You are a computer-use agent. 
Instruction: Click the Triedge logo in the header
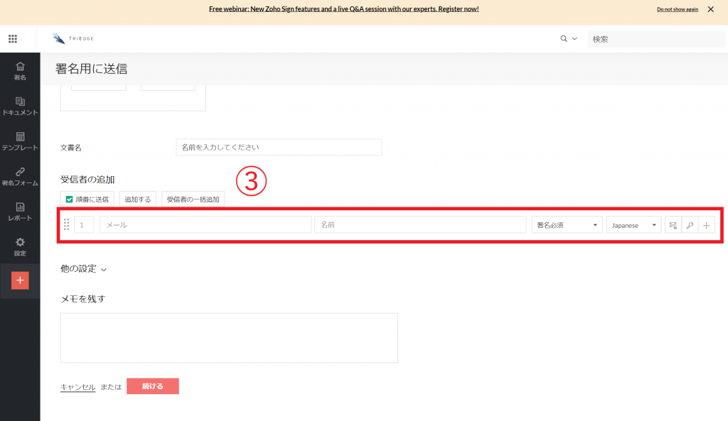coord(72,39)
